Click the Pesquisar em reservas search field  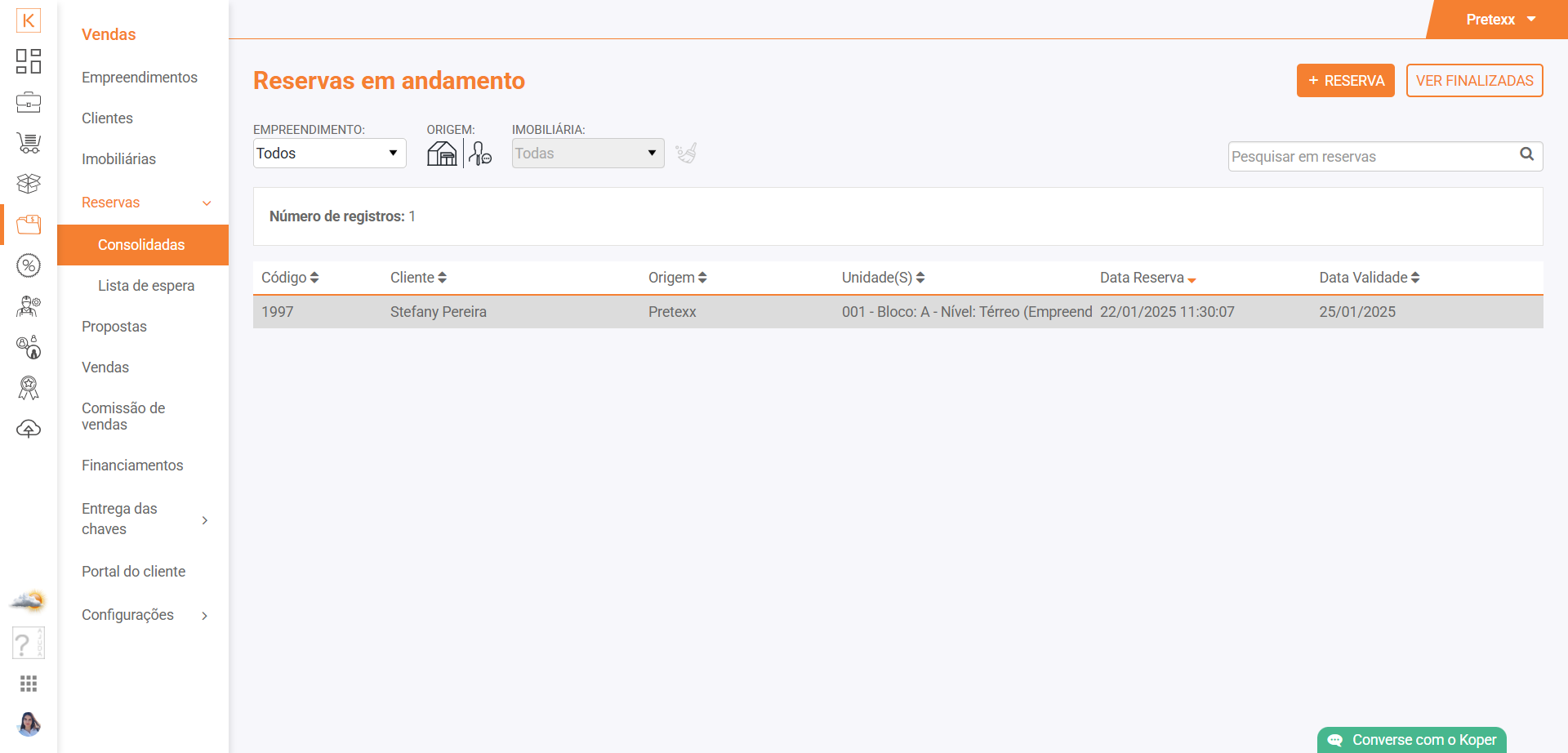pos(1372,157)
